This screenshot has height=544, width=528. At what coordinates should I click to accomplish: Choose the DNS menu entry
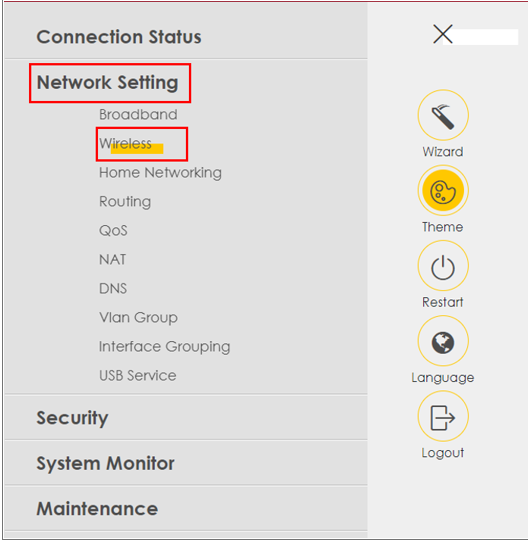[113, 289]
